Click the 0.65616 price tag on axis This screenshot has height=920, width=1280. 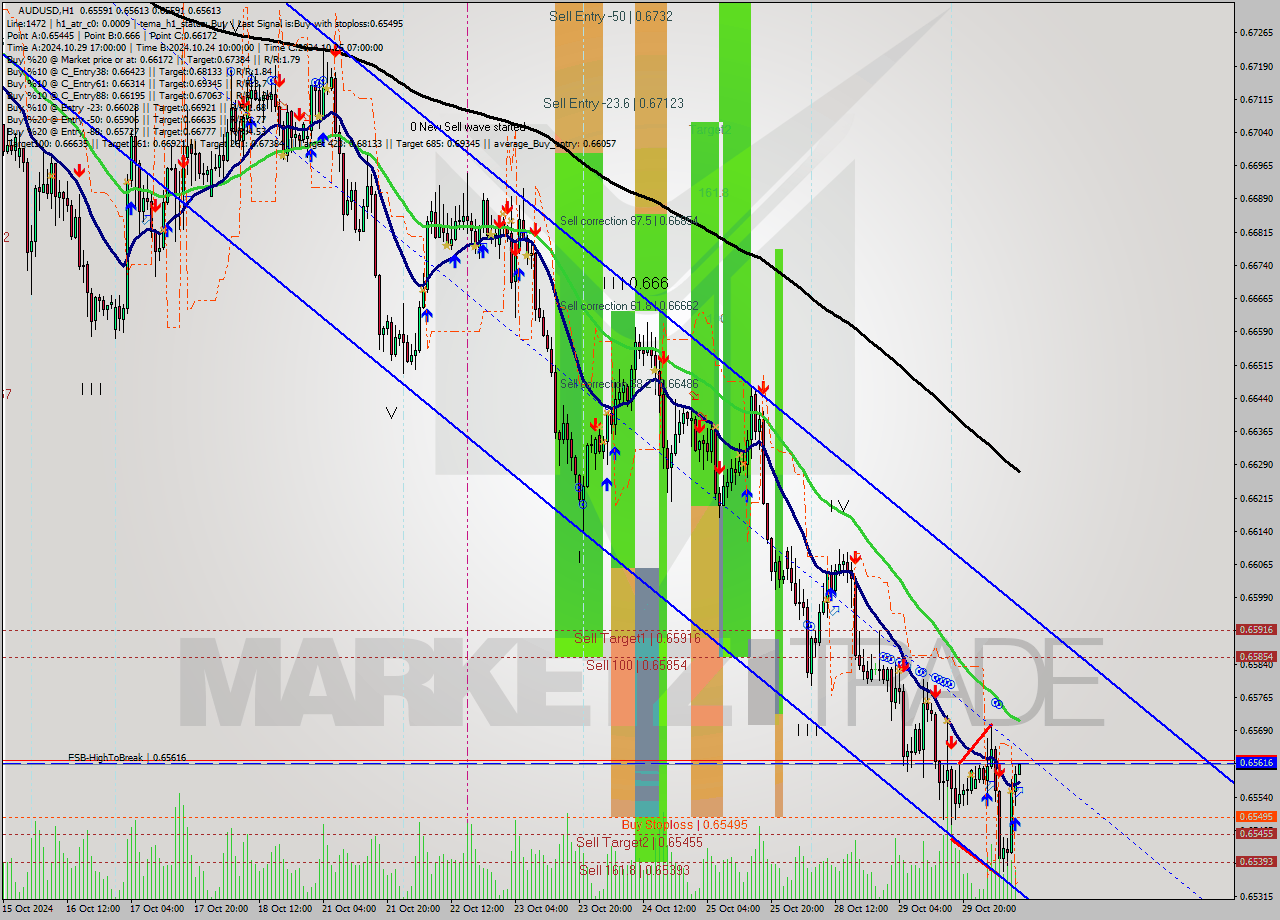tap(1256, 762)
